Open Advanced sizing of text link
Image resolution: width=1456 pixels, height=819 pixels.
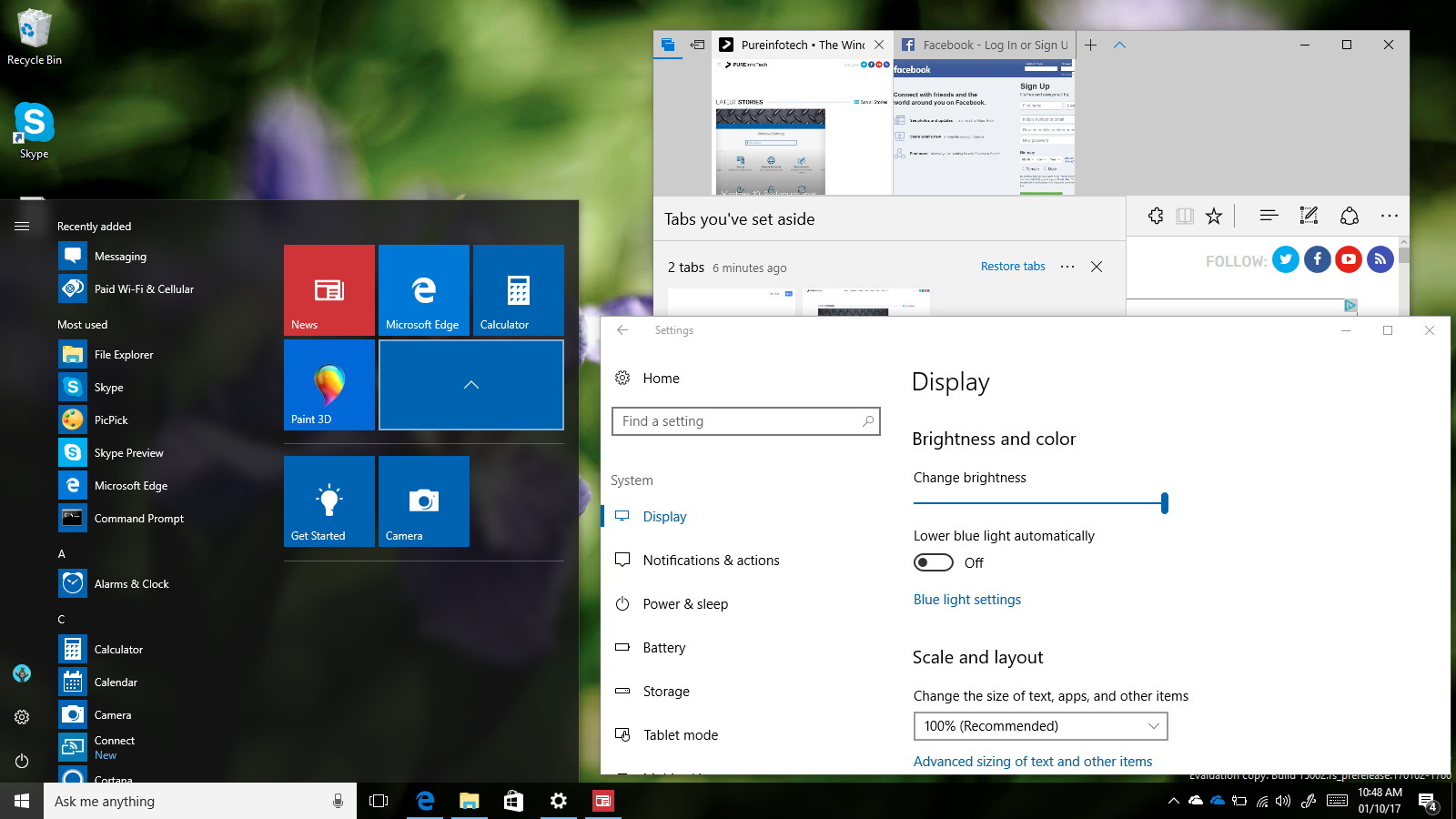tap(1033, 762)
